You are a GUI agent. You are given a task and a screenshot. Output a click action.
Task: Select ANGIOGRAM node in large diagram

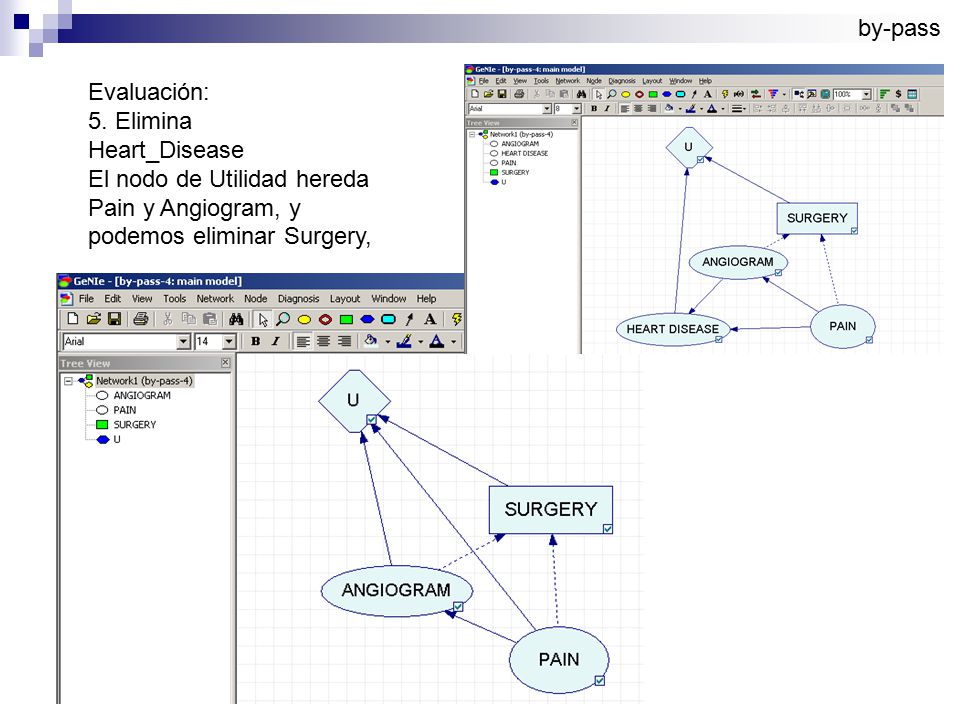[x=396, y=590]
